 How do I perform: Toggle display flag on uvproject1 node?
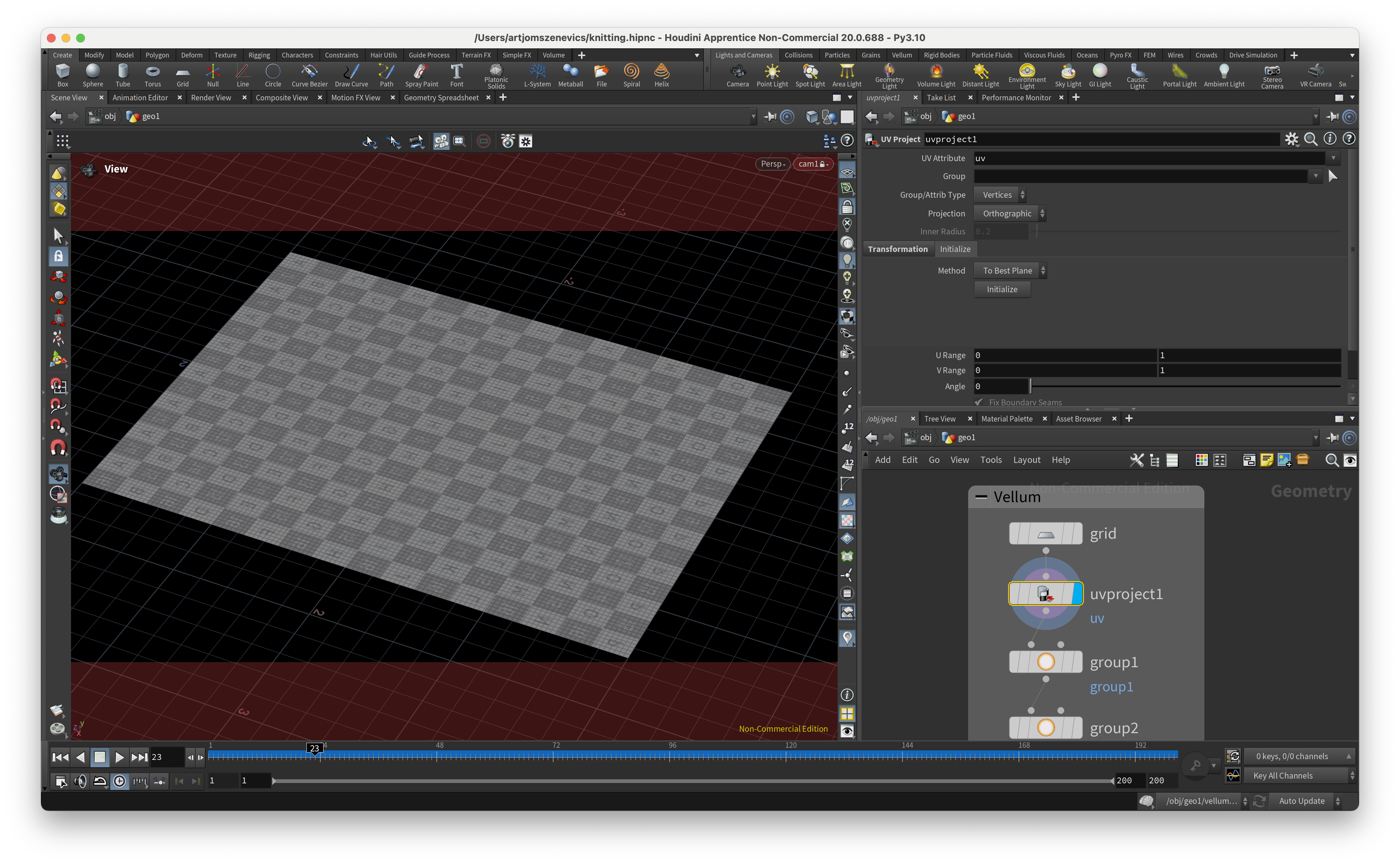click(1077, 593)
